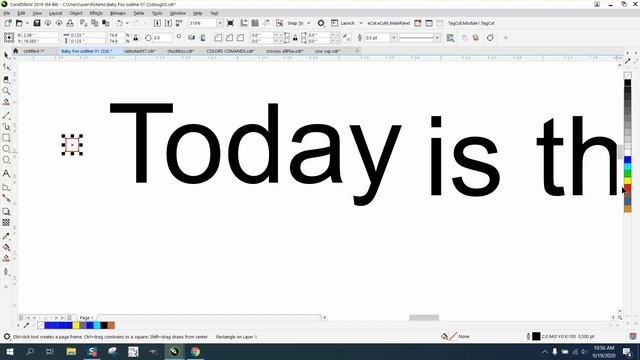Open the Options gear icon
Screen dimensions: 640x360
tap(321, 23)
